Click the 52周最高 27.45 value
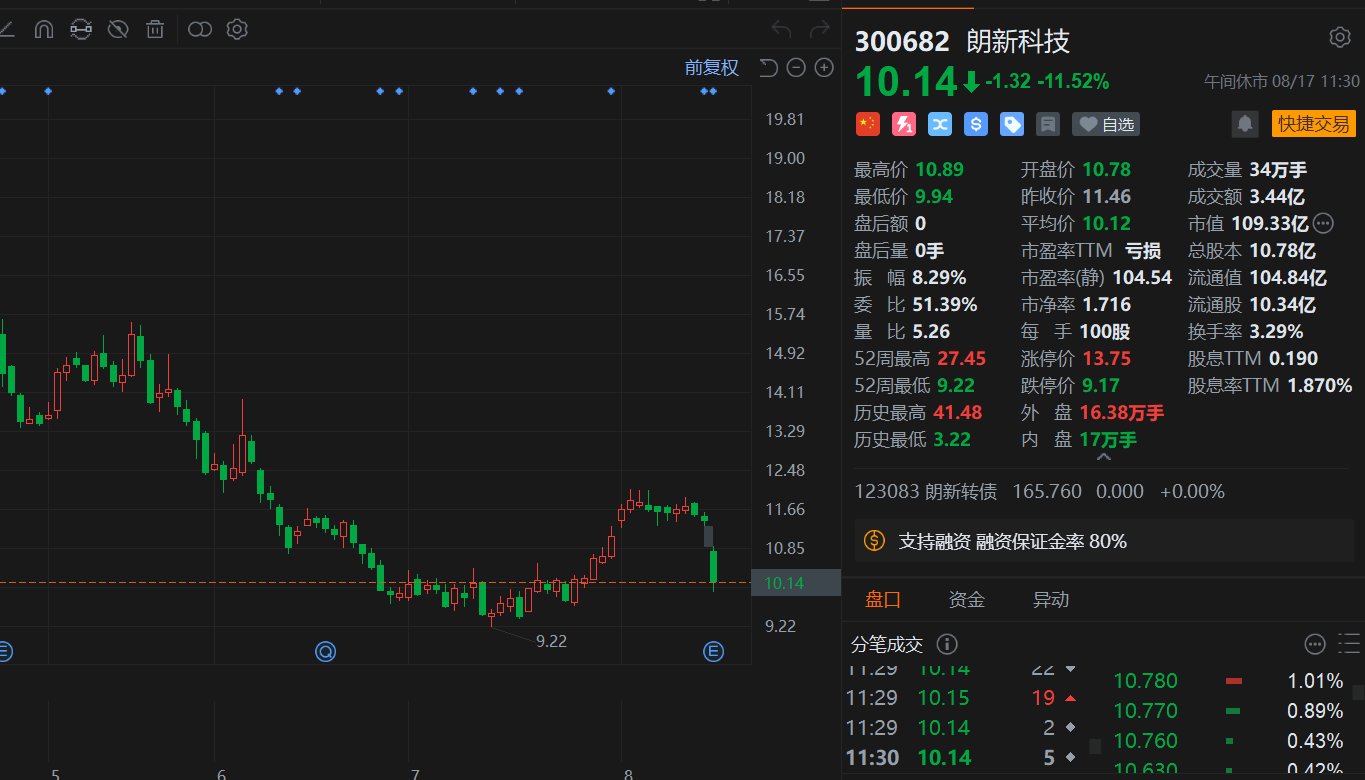 point(959,358)
